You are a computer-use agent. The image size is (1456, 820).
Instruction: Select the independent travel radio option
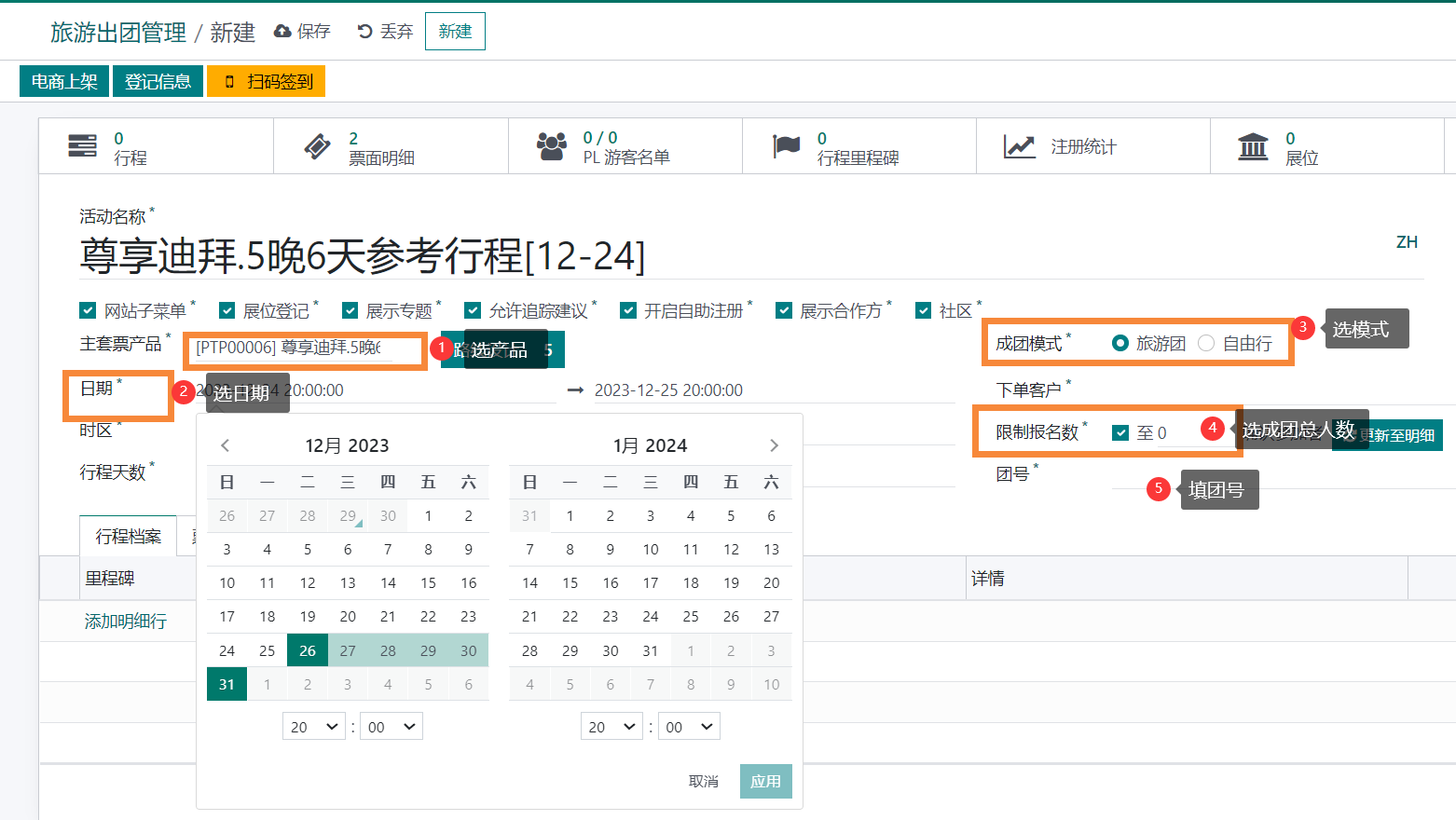click(1206, 343)
